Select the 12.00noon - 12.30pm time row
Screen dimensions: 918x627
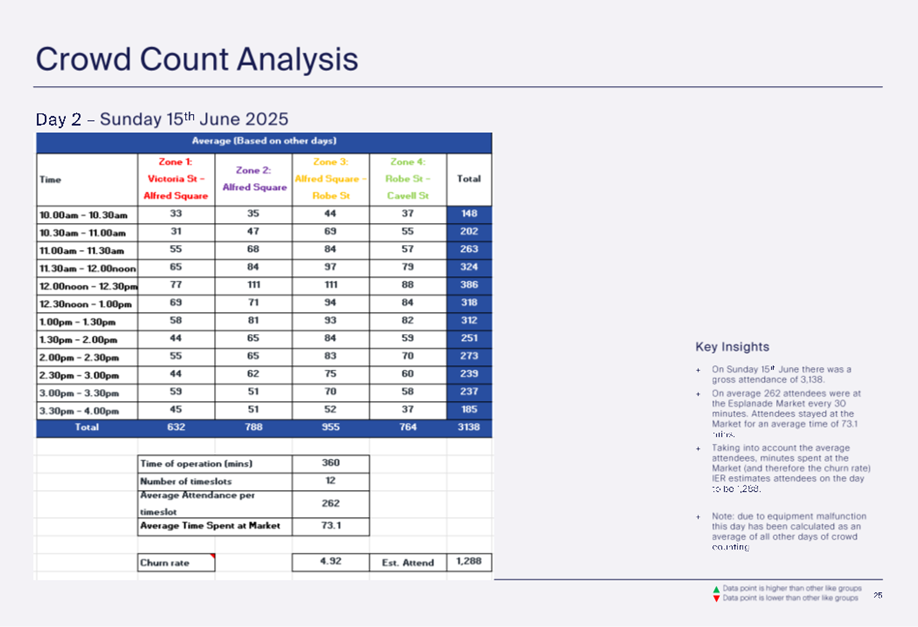tap(87, 284)
